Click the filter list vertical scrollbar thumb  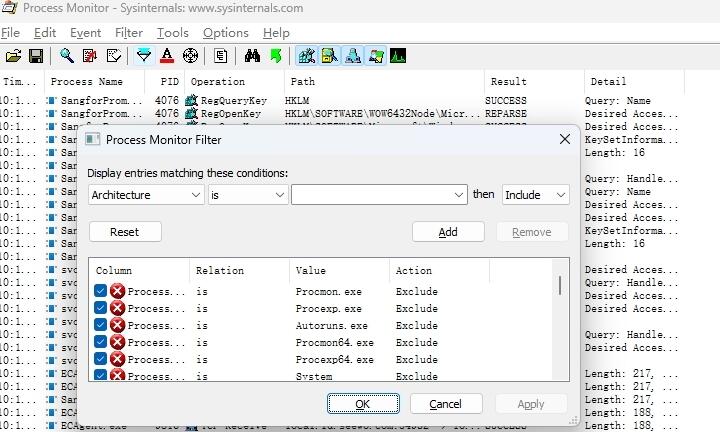pyautogui.click(x=560, y=285)
